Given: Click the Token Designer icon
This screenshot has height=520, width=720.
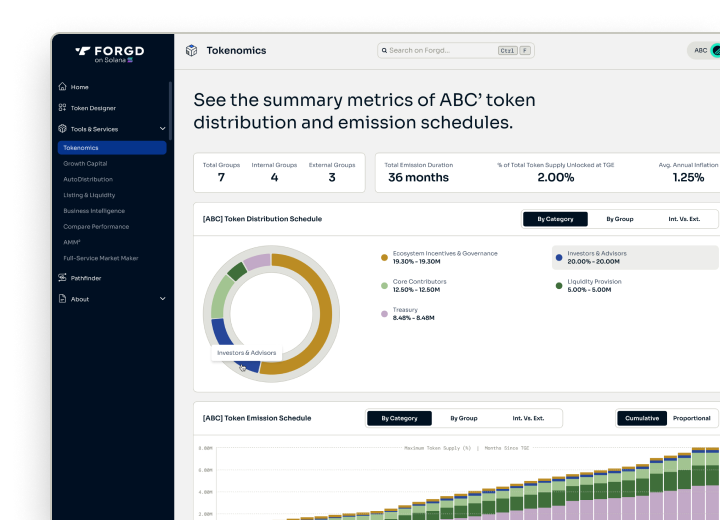Looking at the screenshot, I should [63, 108].
